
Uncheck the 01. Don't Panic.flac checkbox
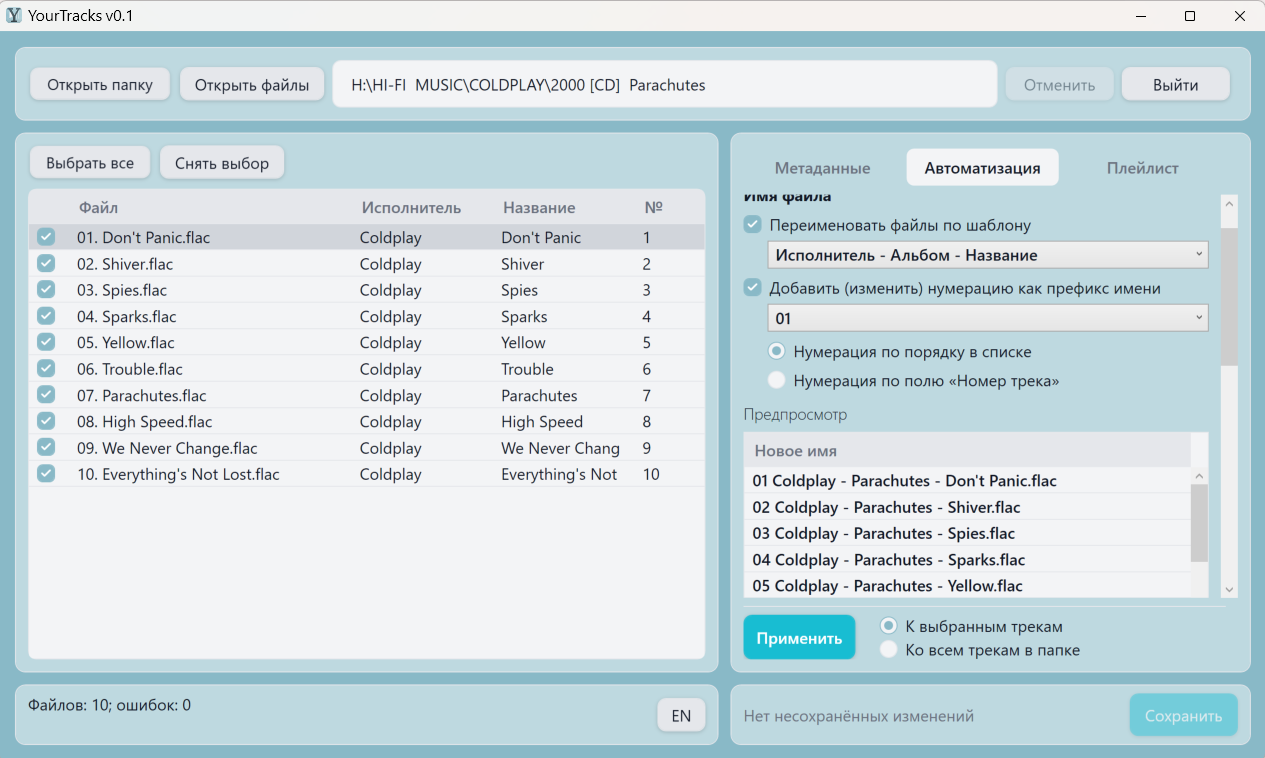pos(46,237)
